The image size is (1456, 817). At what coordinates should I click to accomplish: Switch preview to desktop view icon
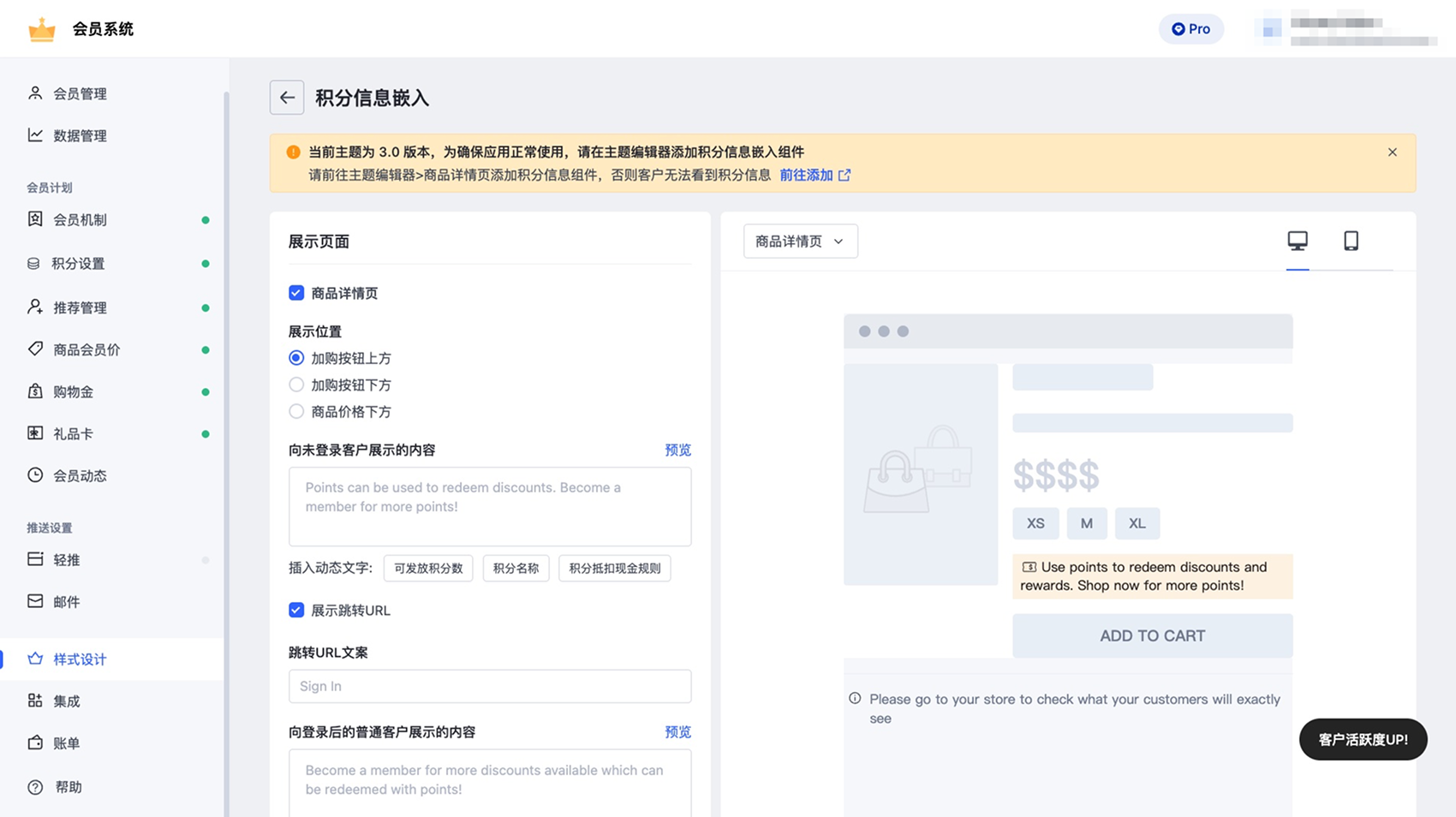1298,241
